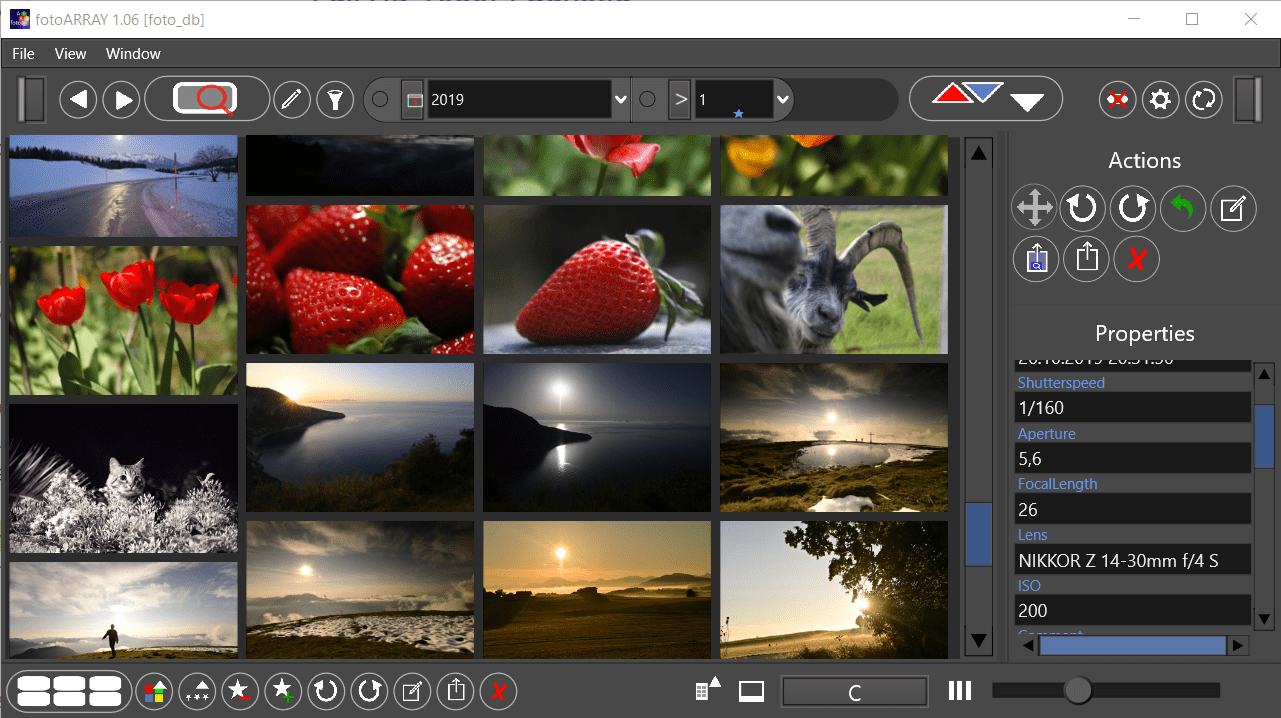Click the small grid with triangle icon
Viewport: 1281px width, 718px height.
[x=707, y=690]
